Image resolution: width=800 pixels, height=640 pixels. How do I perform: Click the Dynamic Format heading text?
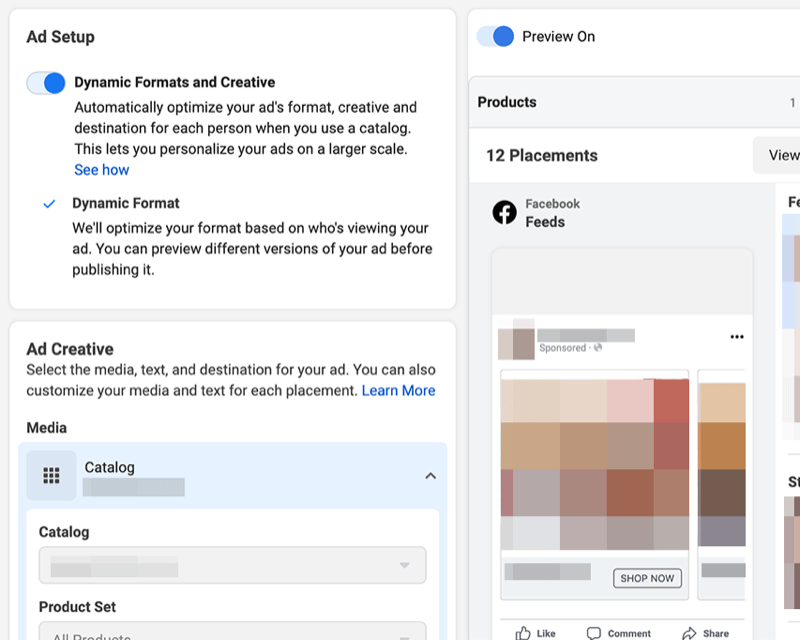click(x=126, y=203)
